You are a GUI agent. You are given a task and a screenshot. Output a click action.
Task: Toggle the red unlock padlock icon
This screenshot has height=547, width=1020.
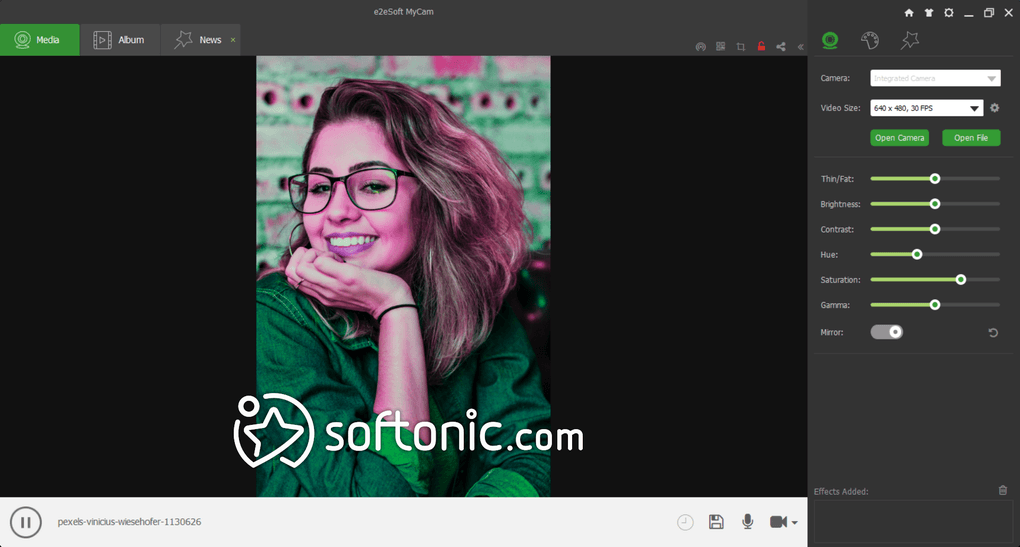(761, 46)
